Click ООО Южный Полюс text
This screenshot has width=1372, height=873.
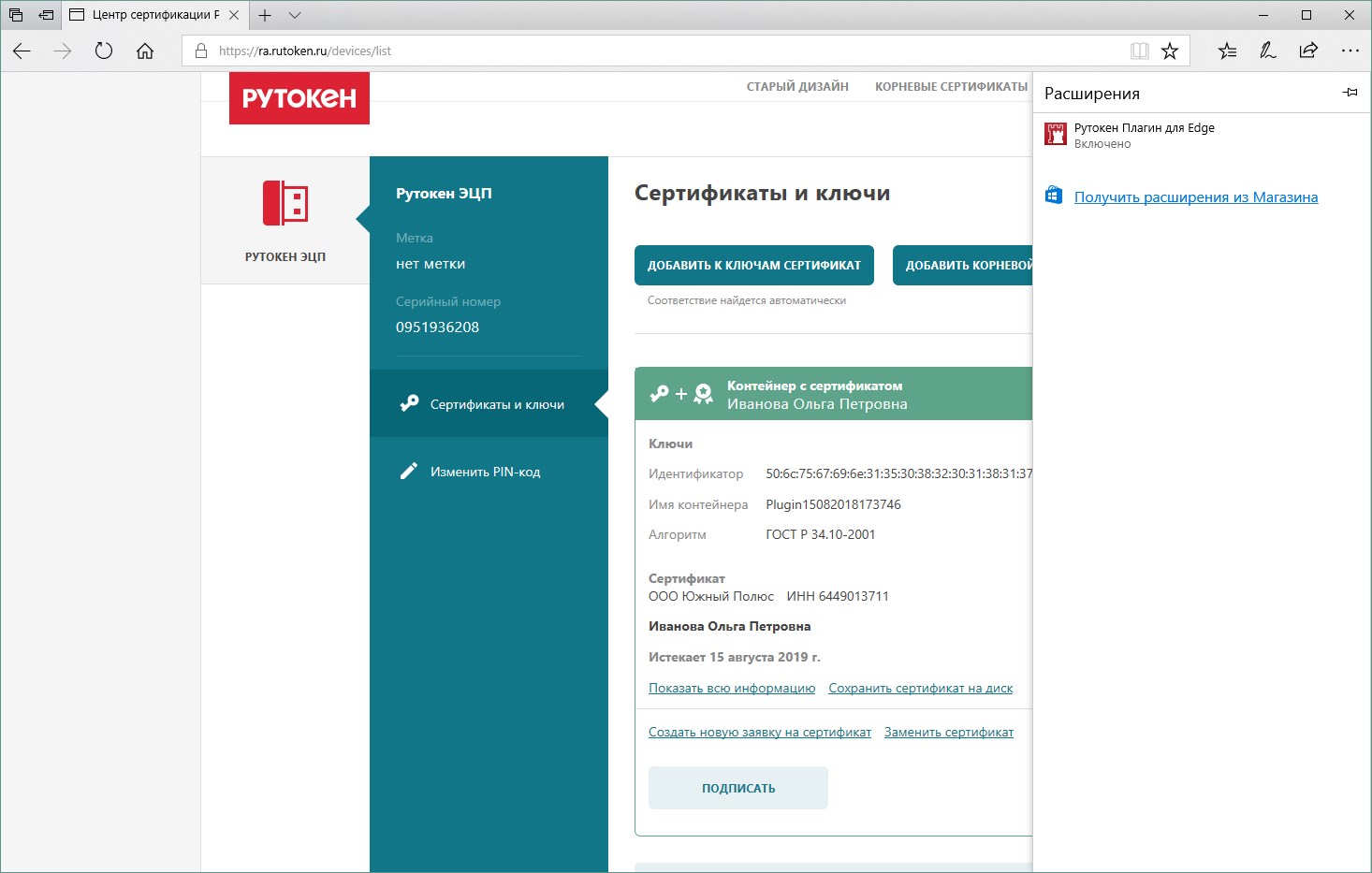tap(711, 596)
